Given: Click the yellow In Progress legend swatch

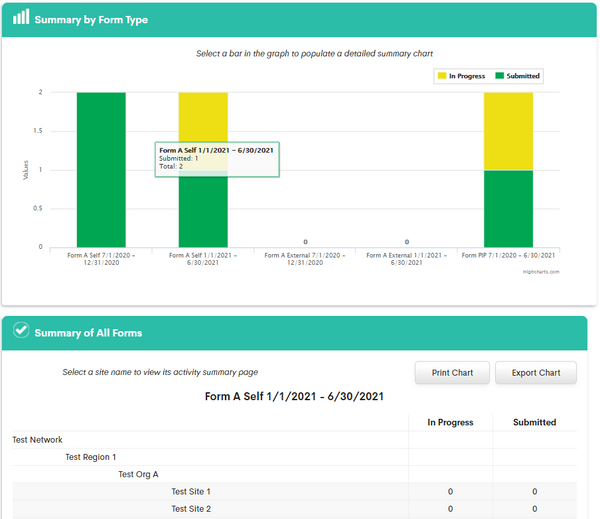Looking at the screenshot, I should coord(442,75).
